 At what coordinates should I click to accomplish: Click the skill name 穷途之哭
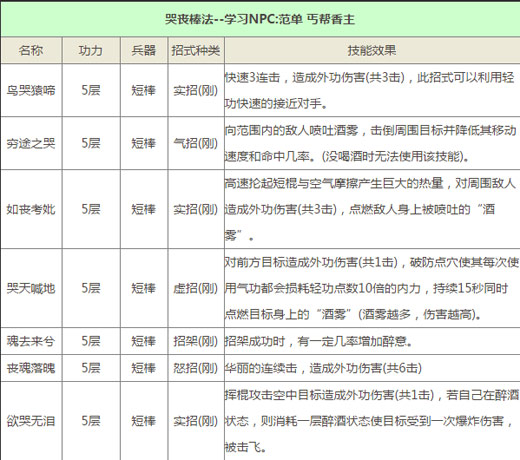click(31, 143)
